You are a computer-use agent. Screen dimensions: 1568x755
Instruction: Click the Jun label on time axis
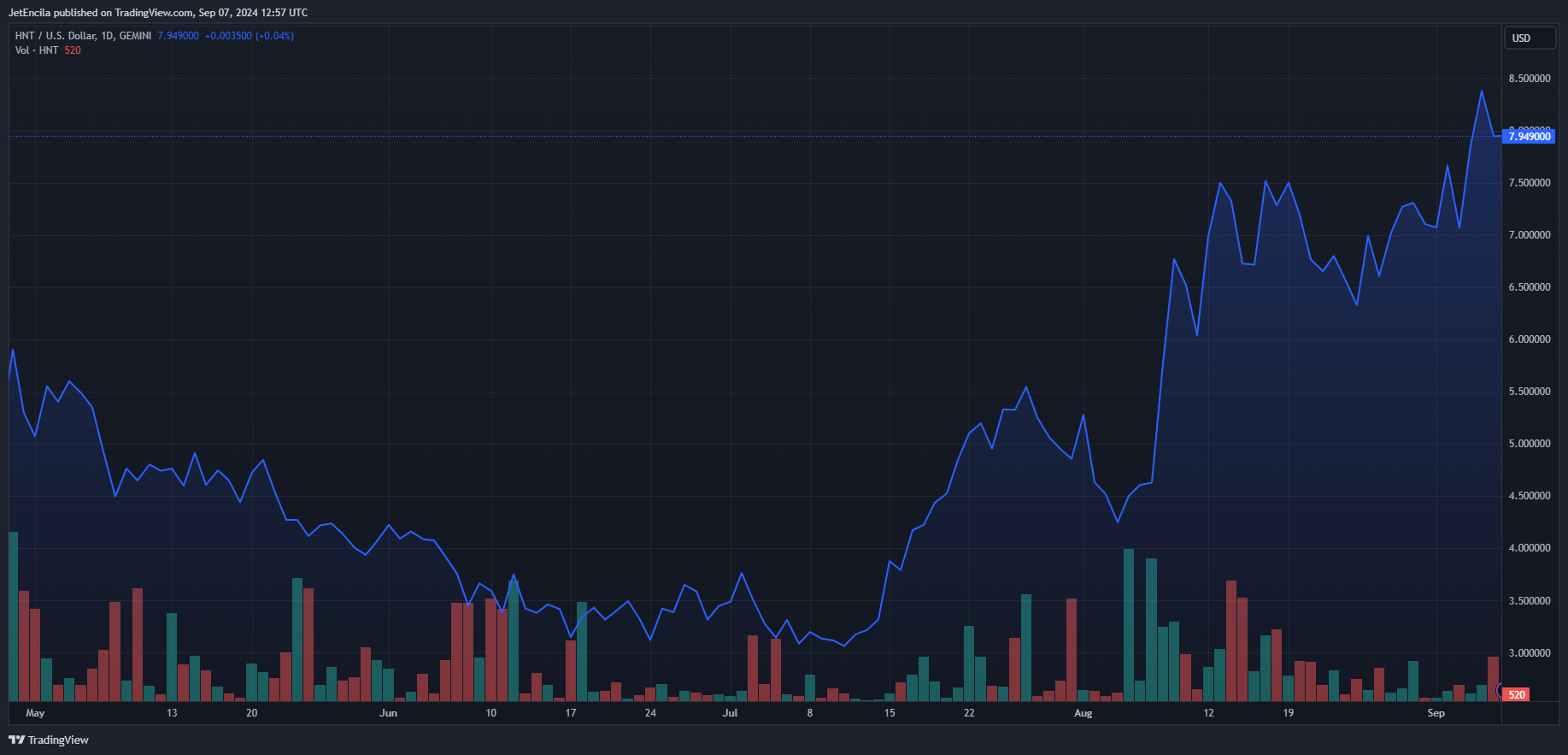pyautogui.click(x=388, y=713)
